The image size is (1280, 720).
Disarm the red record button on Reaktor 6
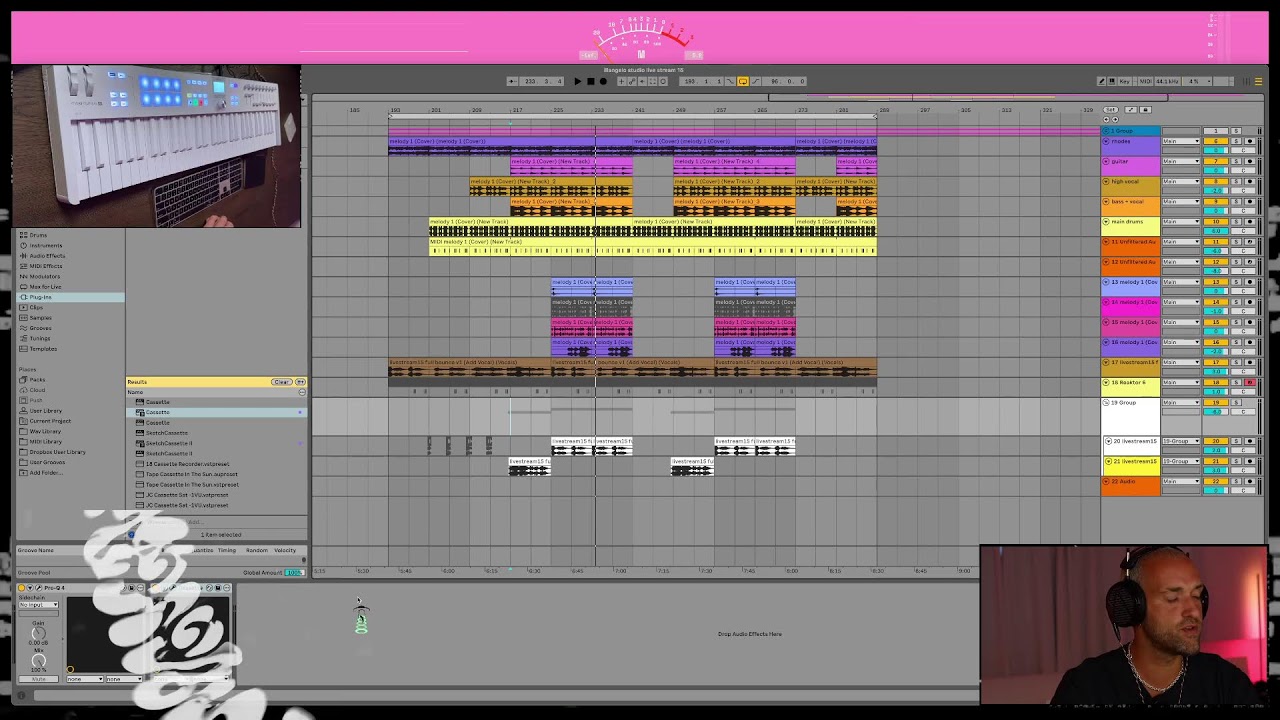(x=1250, y=382)
